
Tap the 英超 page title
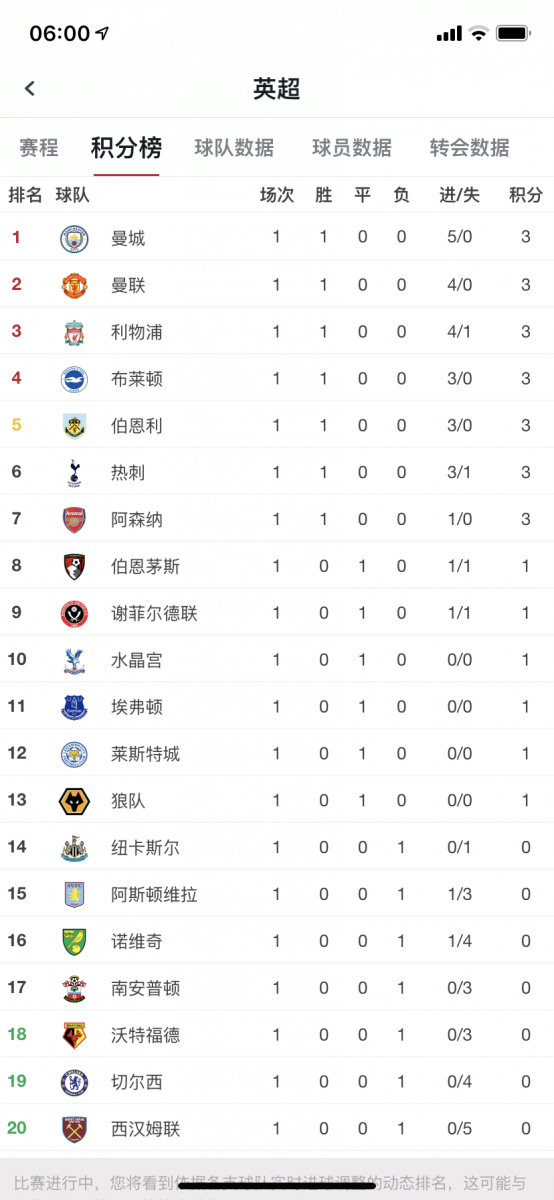(x=277, y=89)
